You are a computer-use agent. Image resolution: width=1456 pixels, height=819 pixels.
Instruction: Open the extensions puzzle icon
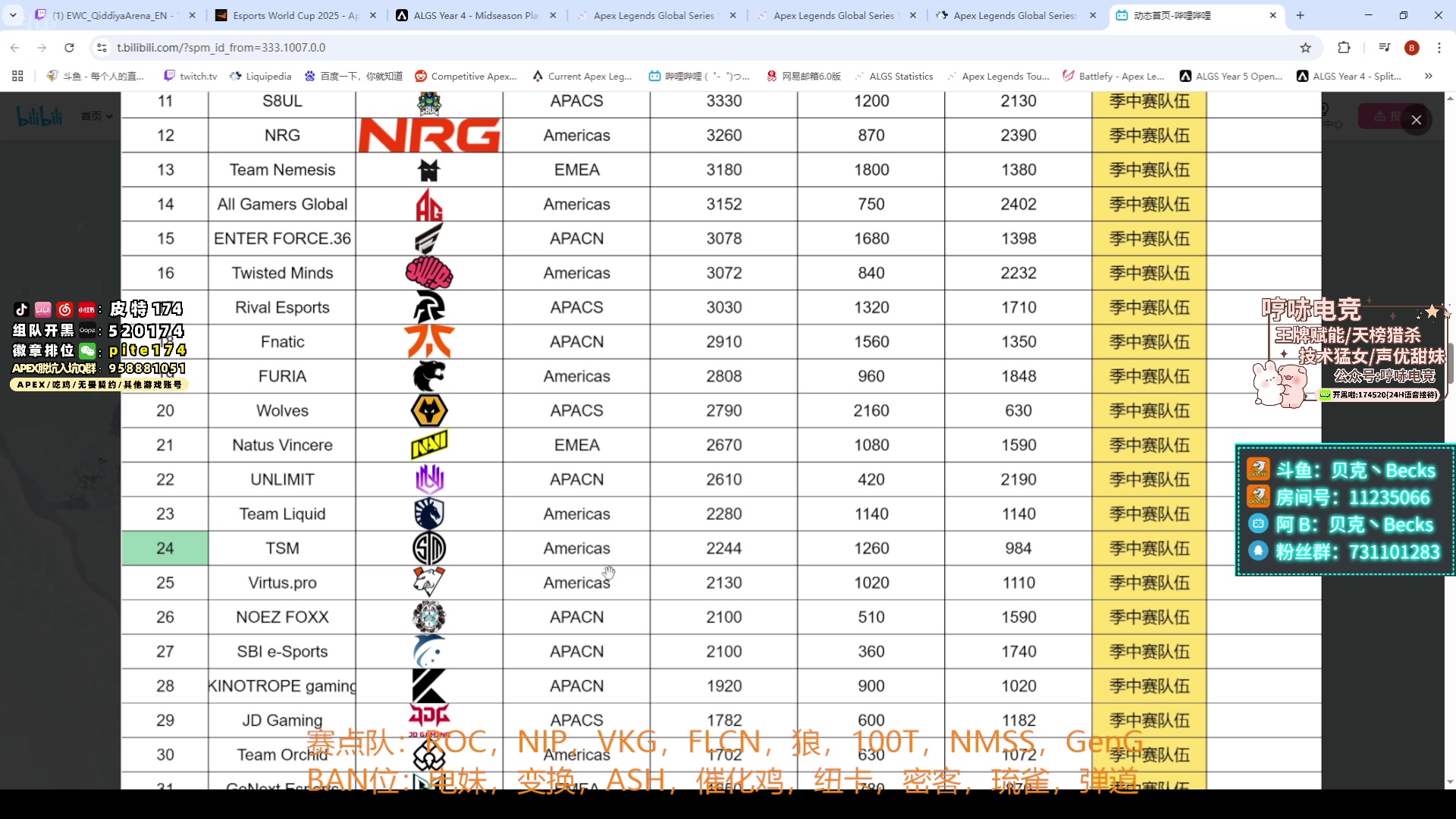click(x=1344, y=48)
